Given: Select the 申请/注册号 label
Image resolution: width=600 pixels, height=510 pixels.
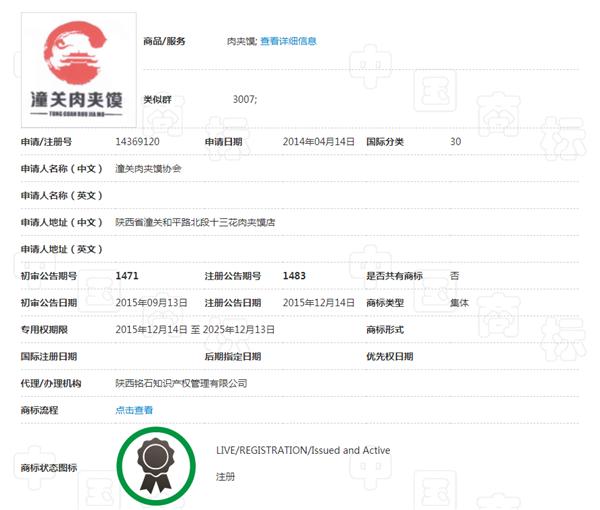Looking at the screenshot, I should (46, 142).
